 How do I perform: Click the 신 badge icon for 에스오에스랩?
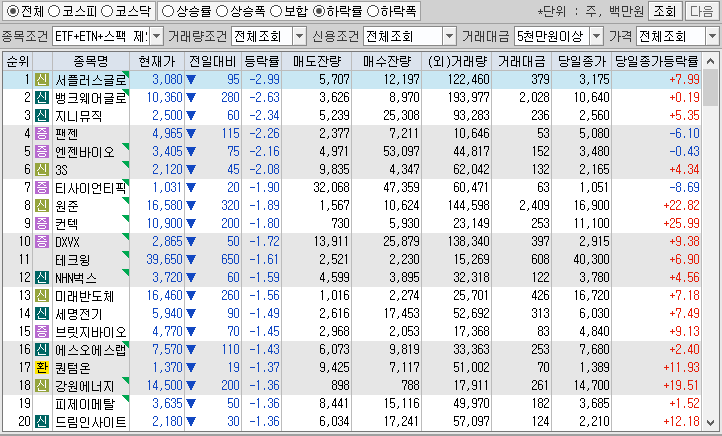(x=42, y=349)
